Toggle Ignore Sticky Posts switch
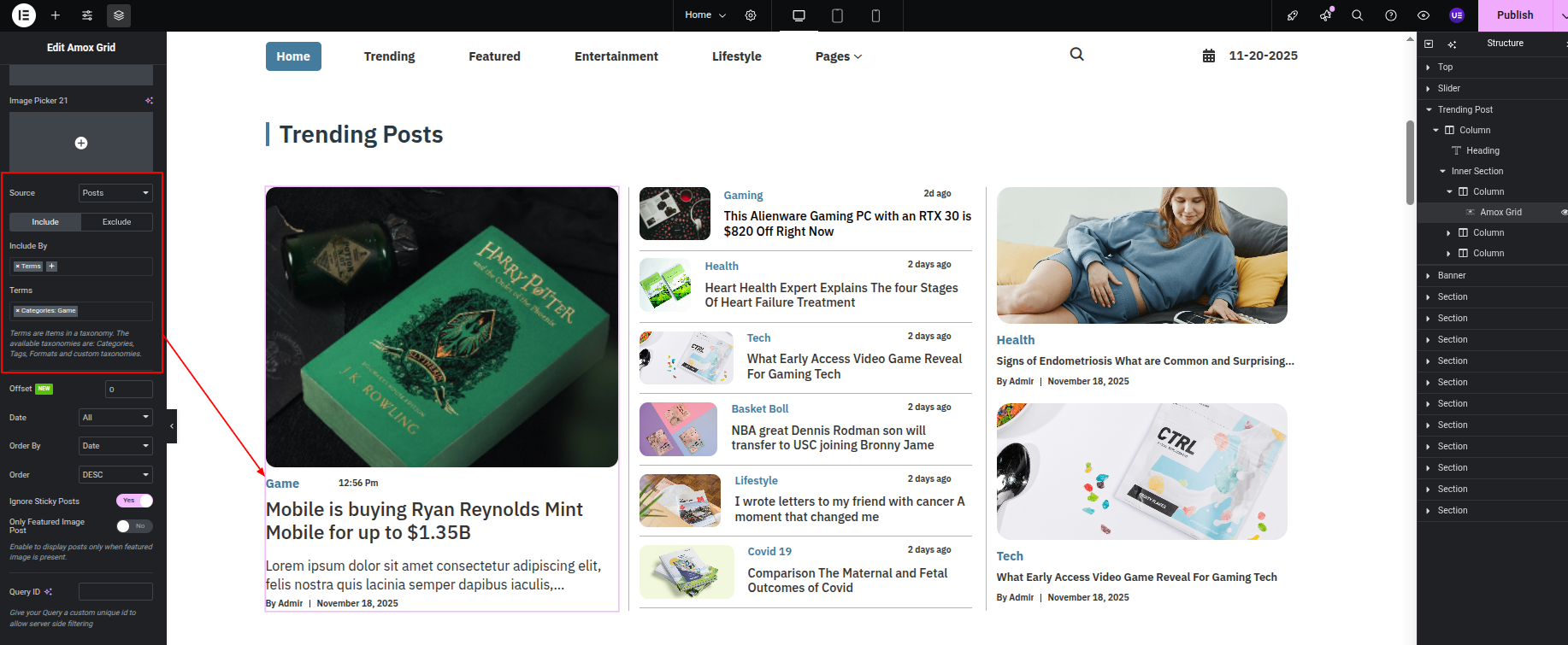This screenshot has height=645, width=1568. [x=134, y=501]
